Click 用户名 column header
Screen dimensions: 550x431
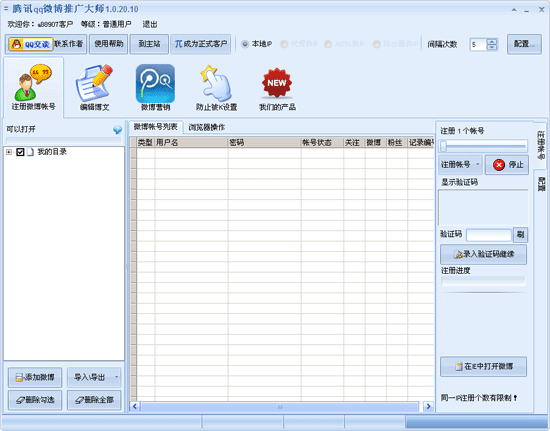(x=192, y=142)
